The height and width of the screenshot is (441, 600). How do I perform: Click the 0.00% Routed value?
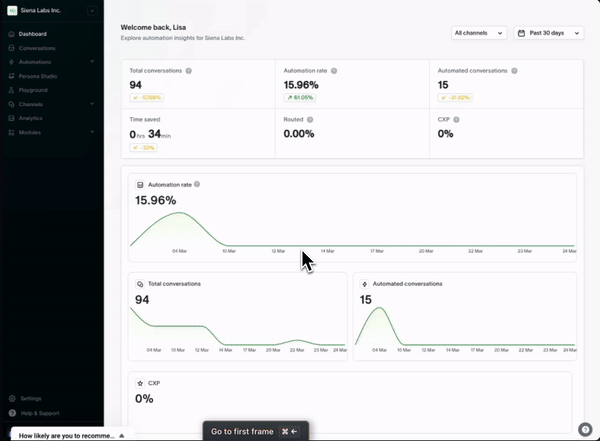[299, 134]
